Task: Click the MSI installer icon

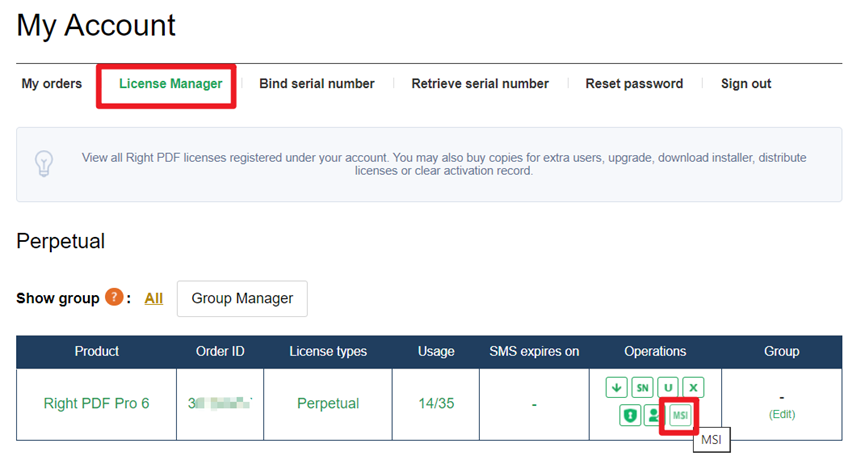Action: click(680, 415)
